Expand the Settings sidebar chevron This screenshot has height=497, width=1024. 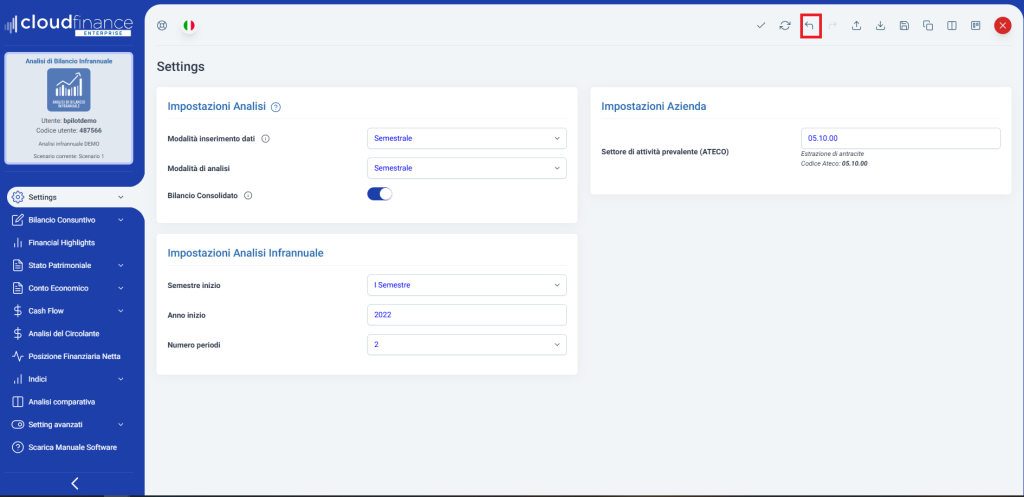pyautogui.click(x=121, y=197)
